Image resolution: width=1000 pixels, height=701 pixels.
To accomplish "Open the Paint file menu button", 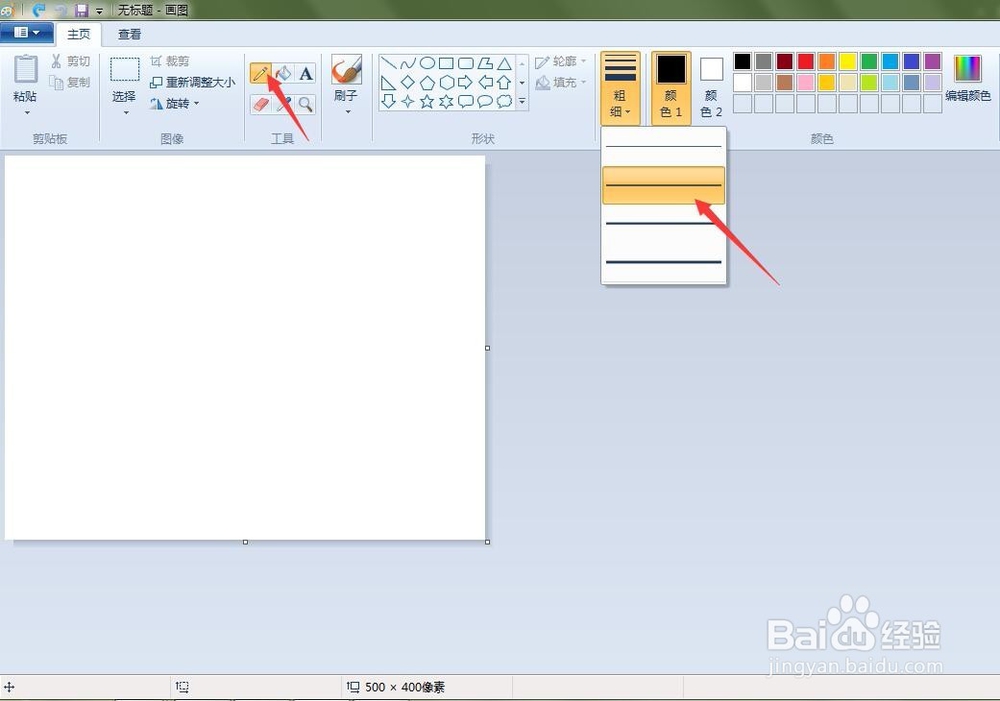I will (x=27, y=33).
